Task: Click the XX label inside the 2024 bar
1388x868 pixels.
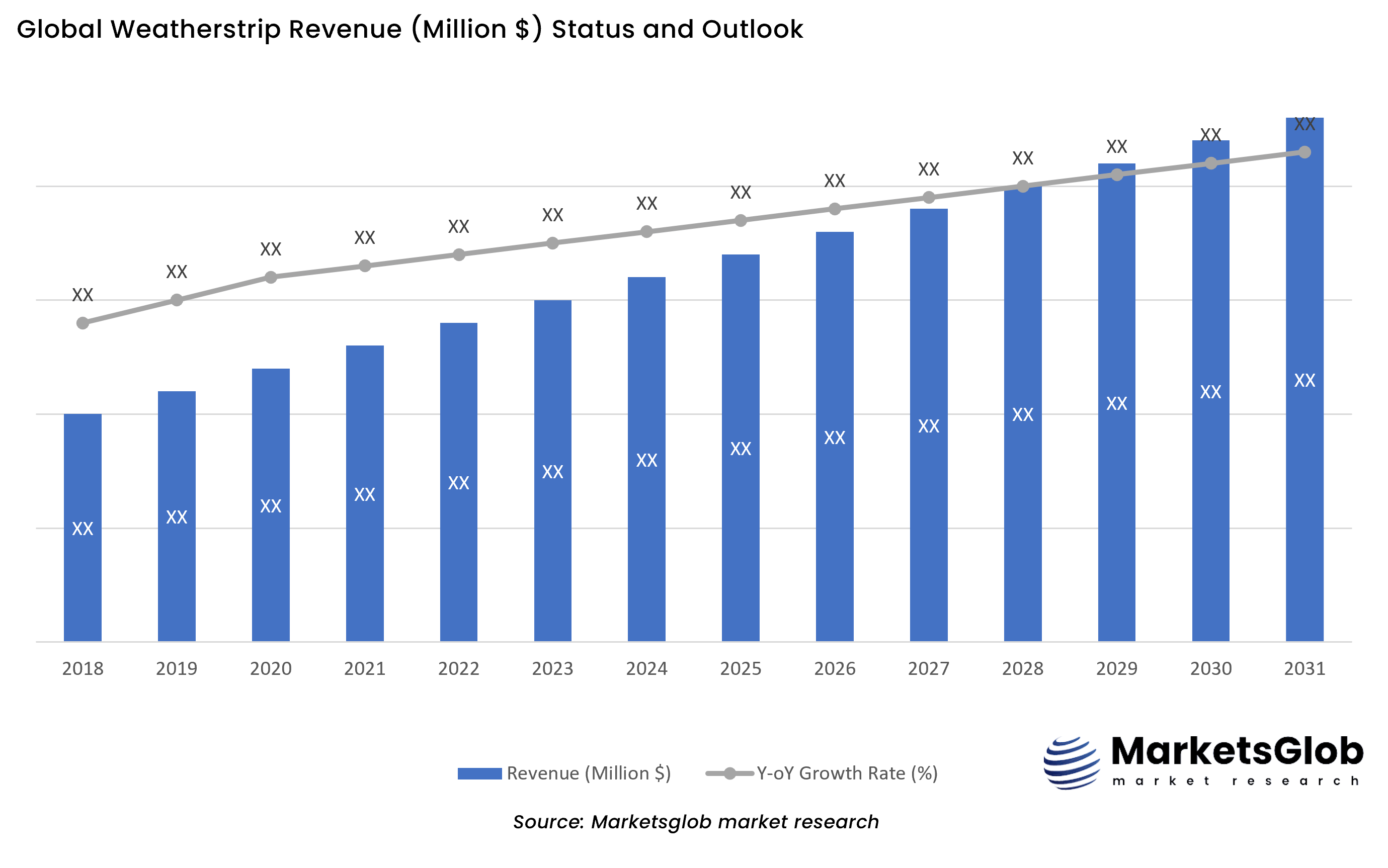Action: click(x=646, y=461)
